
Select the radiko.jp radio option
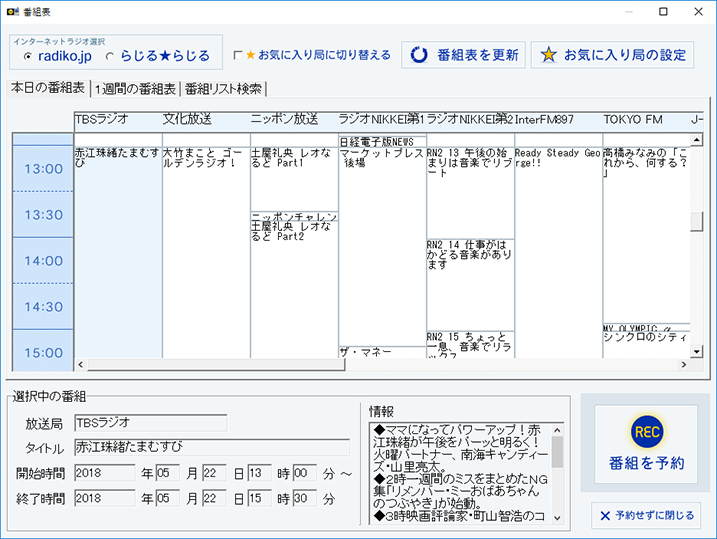point(25,56)
